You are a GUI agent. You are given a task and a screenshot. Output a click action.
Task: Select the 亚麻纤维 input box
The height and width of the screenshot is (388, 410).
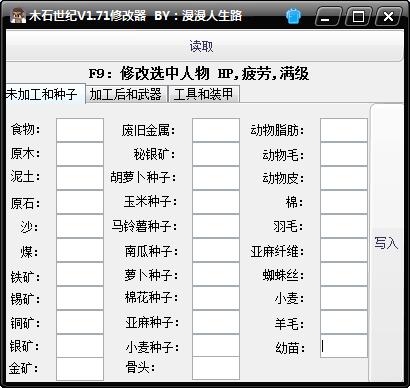344,250
